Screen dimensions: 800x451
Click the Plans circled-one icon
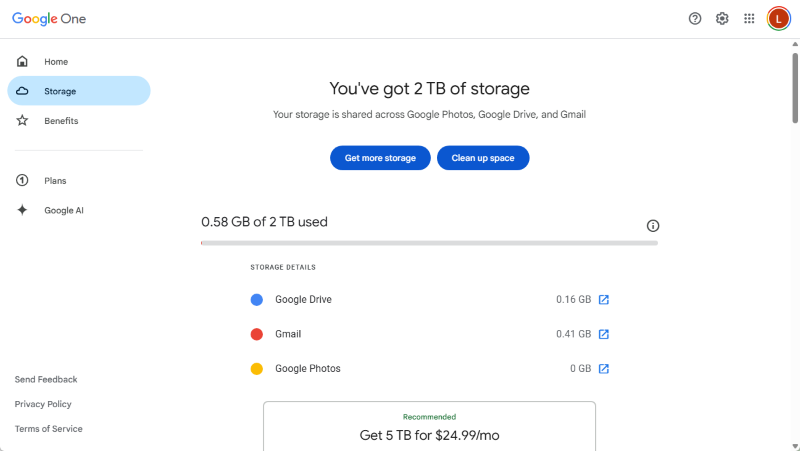(x=22, y=180)
